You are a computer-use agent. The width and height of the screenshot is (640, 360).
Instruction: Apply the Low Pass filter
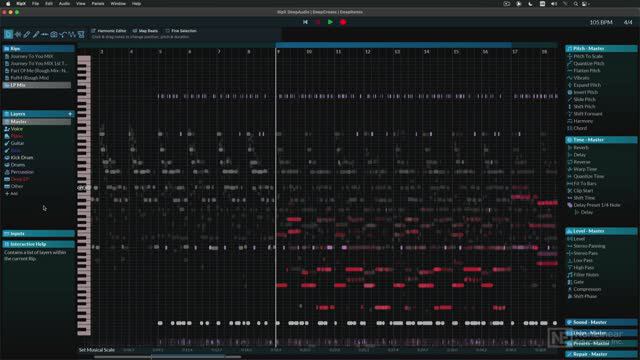pyautogui.click(x=583, y=260)
